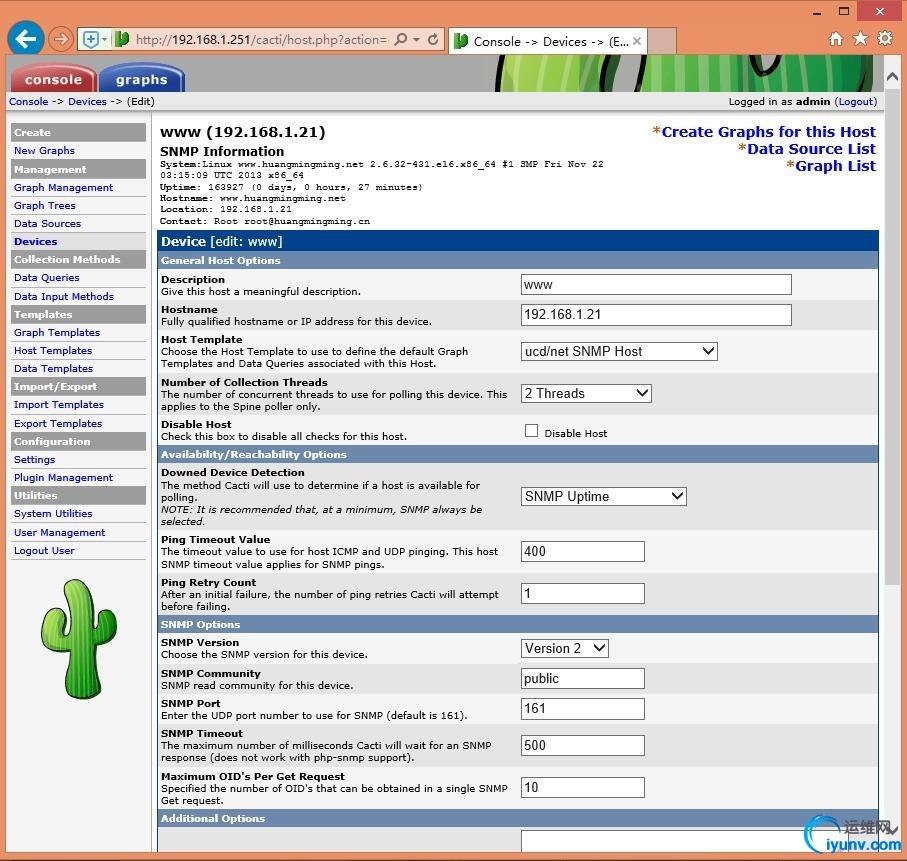Image resolution: width=907 pixels, height=861 pixels.
Task: Open the browser home icon
Action: pos(835,39)
